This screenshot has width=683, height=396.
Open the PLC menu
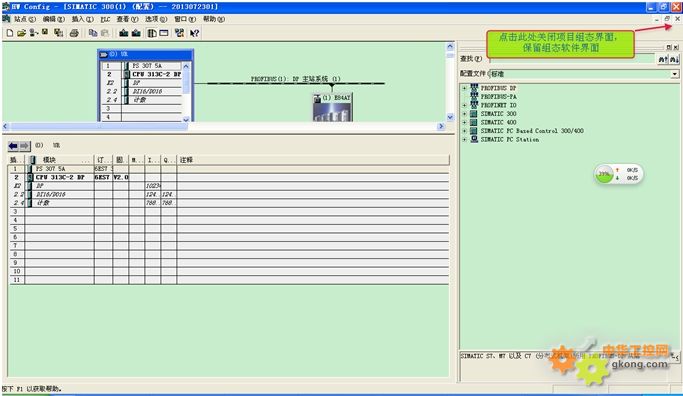[x=105, y=19]
